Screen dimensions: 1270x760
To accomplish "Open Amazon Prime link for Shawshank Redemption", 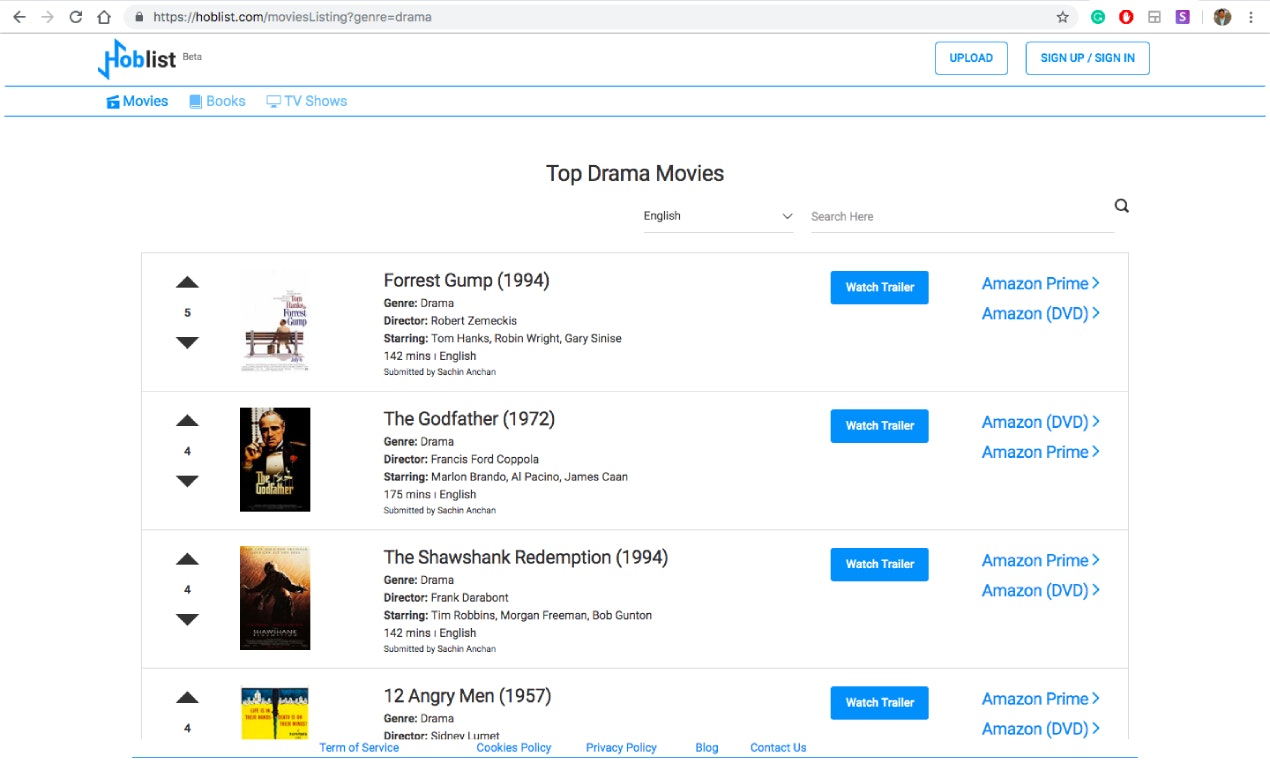I will pyautogui.click(x=1041, y=561).
